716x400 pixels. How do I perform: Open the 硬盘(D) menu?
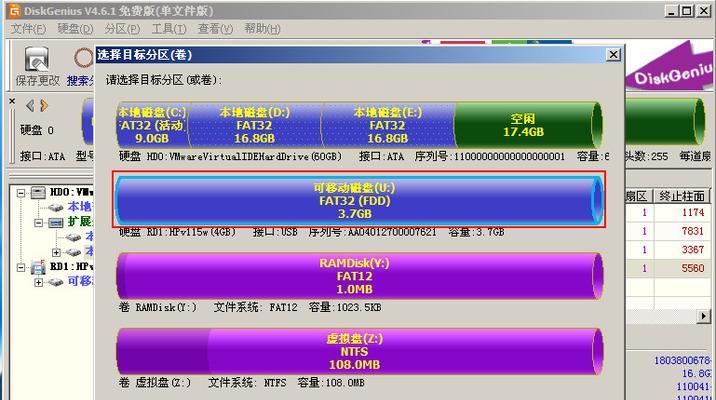coord(75,29)
